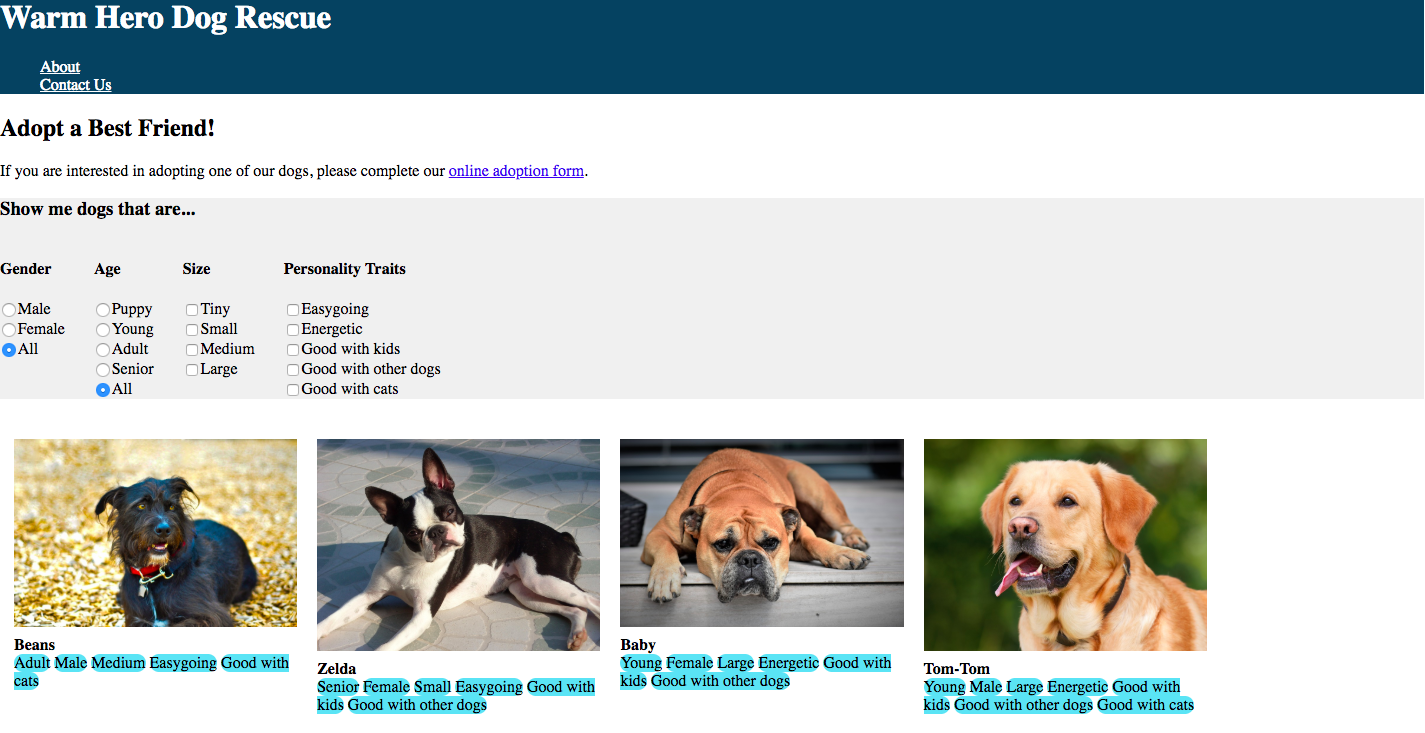Tick the Good with cats checkbox
Screen dimensions: 1425x733
293,390
